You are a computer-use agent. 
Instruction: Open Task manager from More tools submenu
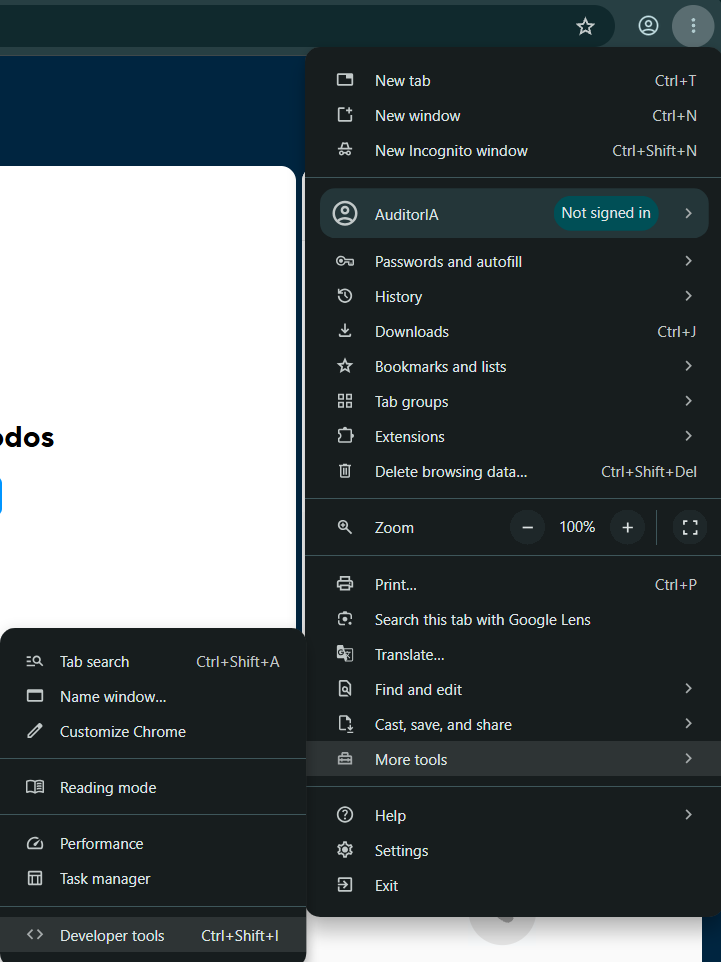point(153,879)
